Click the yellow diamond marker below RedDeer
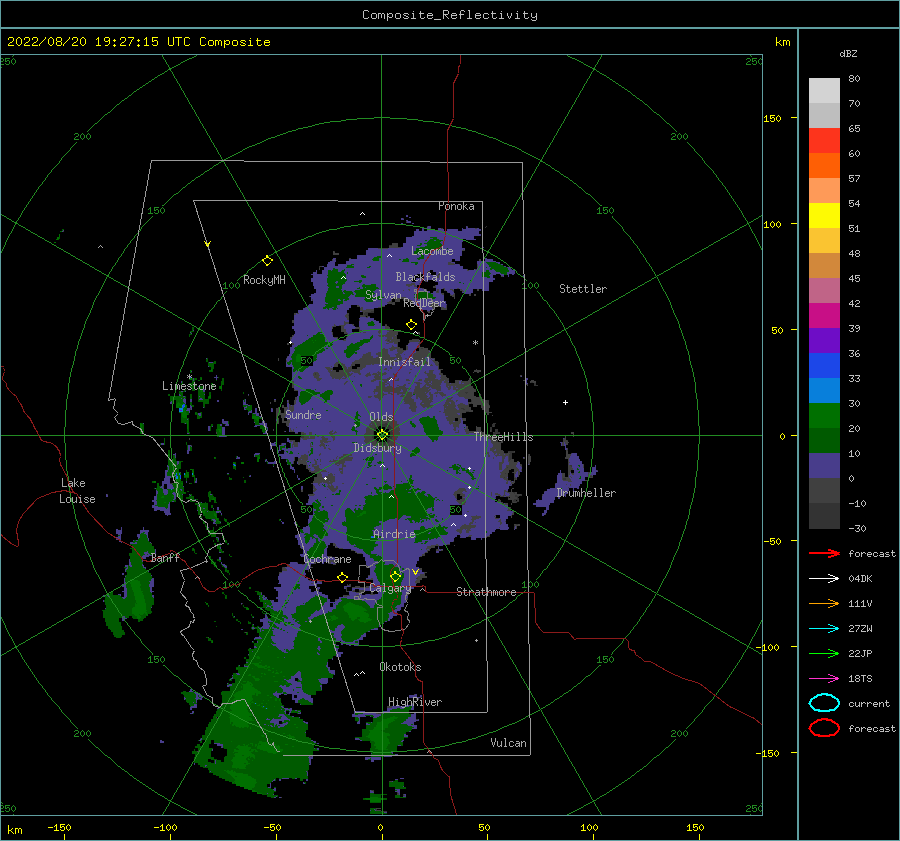Viewport: 900px width, 841px height. pyautogui.click(x=412, y=325)
